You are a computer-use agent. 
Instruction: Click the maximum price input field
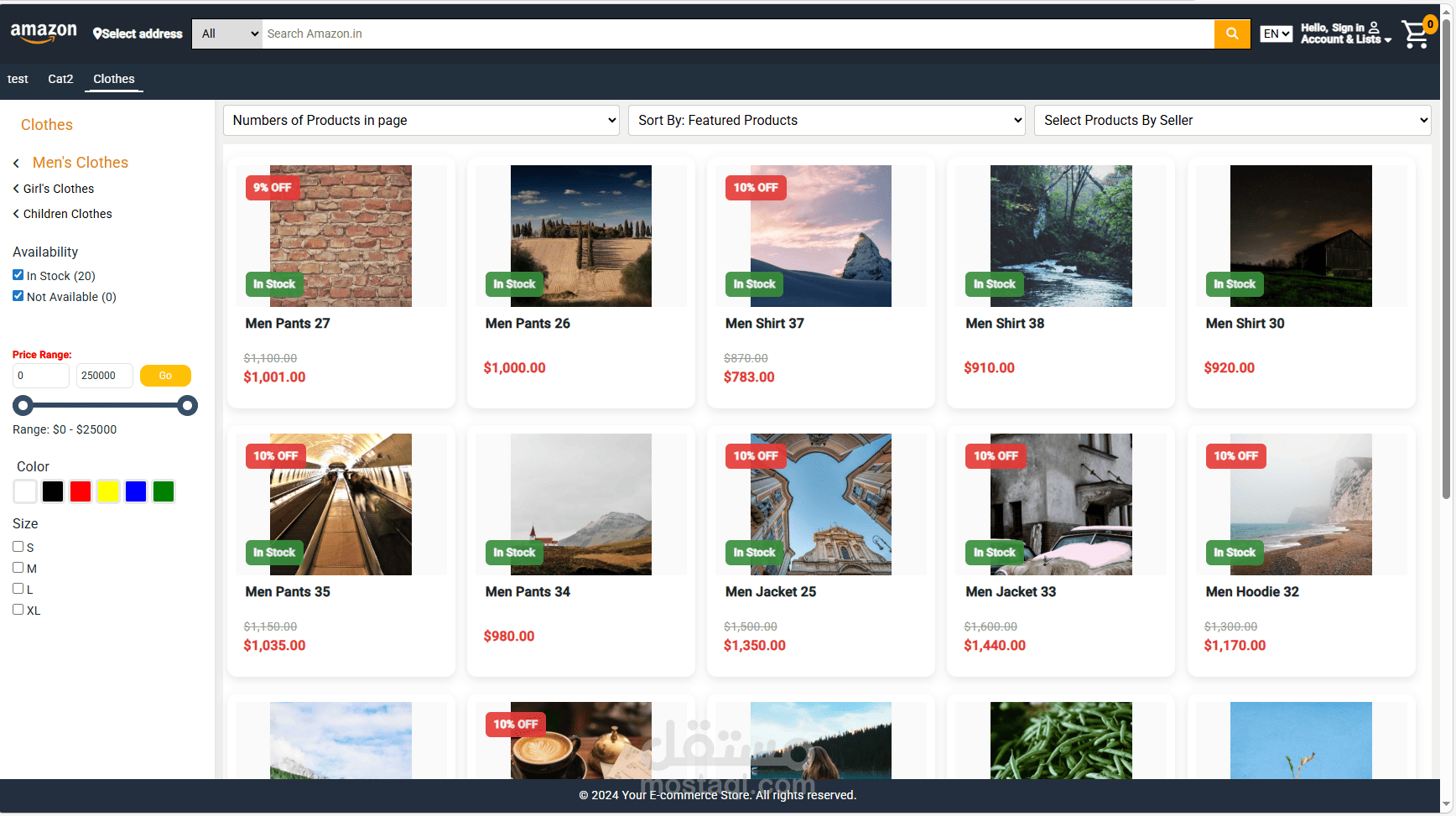(105, 376)
